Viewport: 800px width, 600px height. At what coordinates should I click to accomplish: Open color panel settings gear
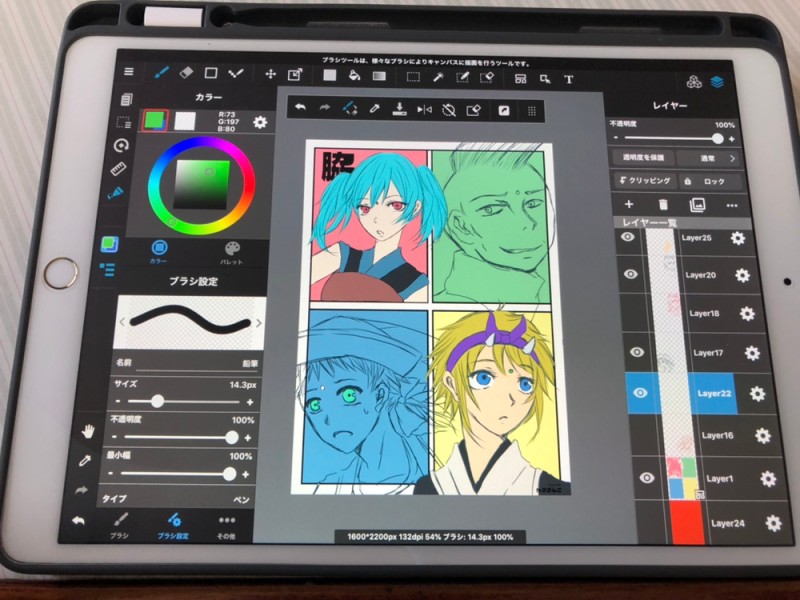coord(260,122)
